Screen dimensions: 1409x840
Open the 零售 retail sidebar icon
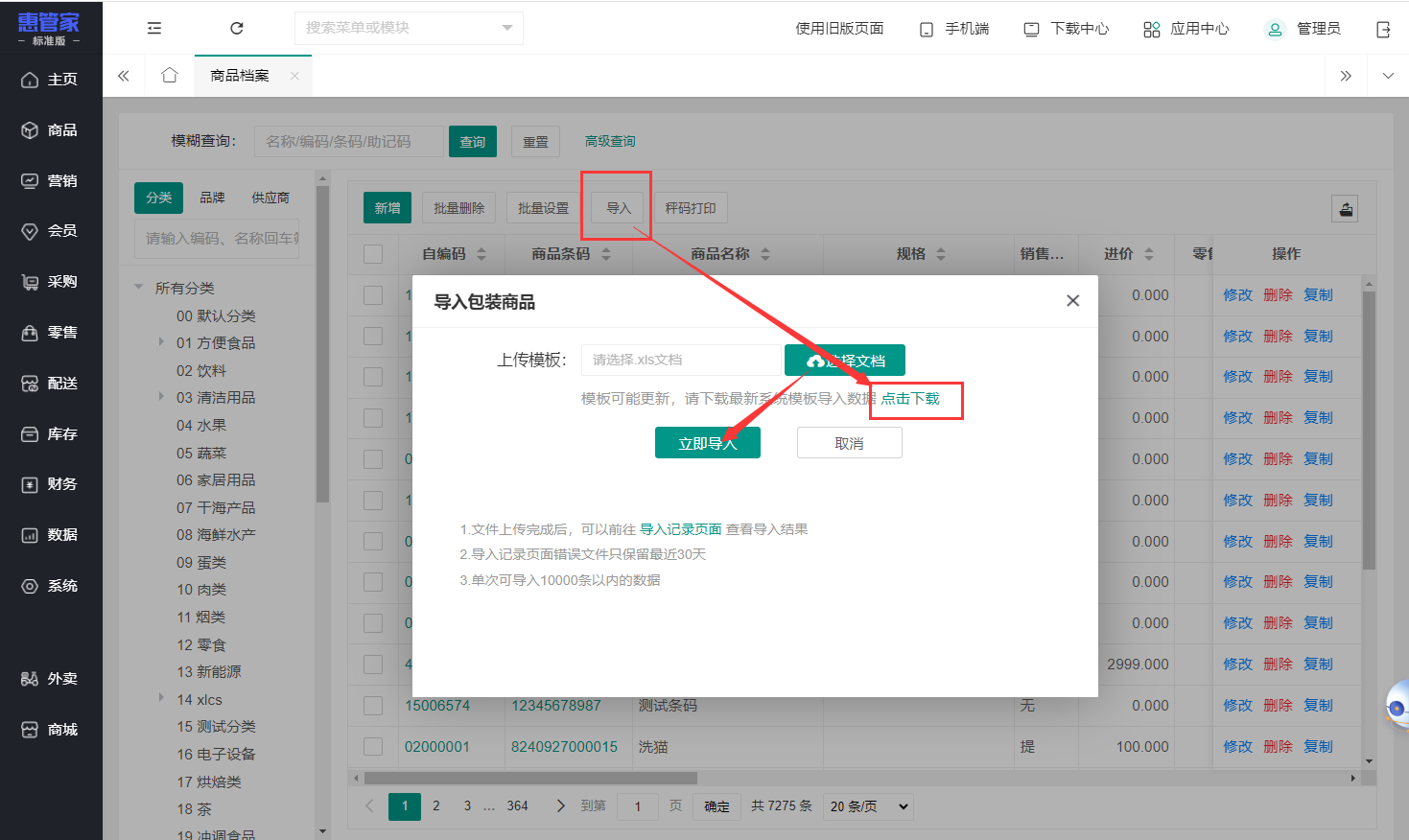30,333
